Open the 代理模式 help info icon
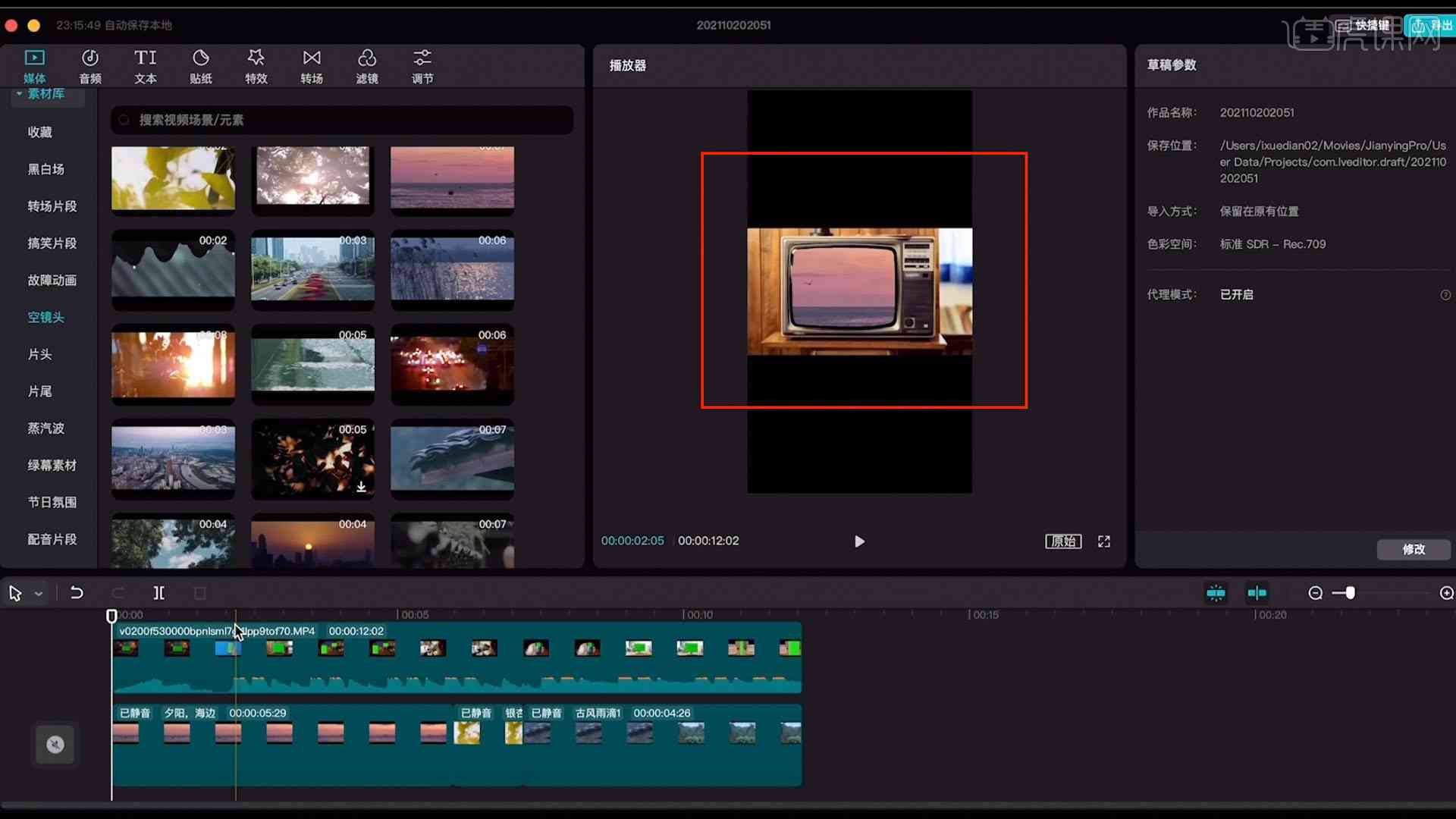 click(1445, 295)
